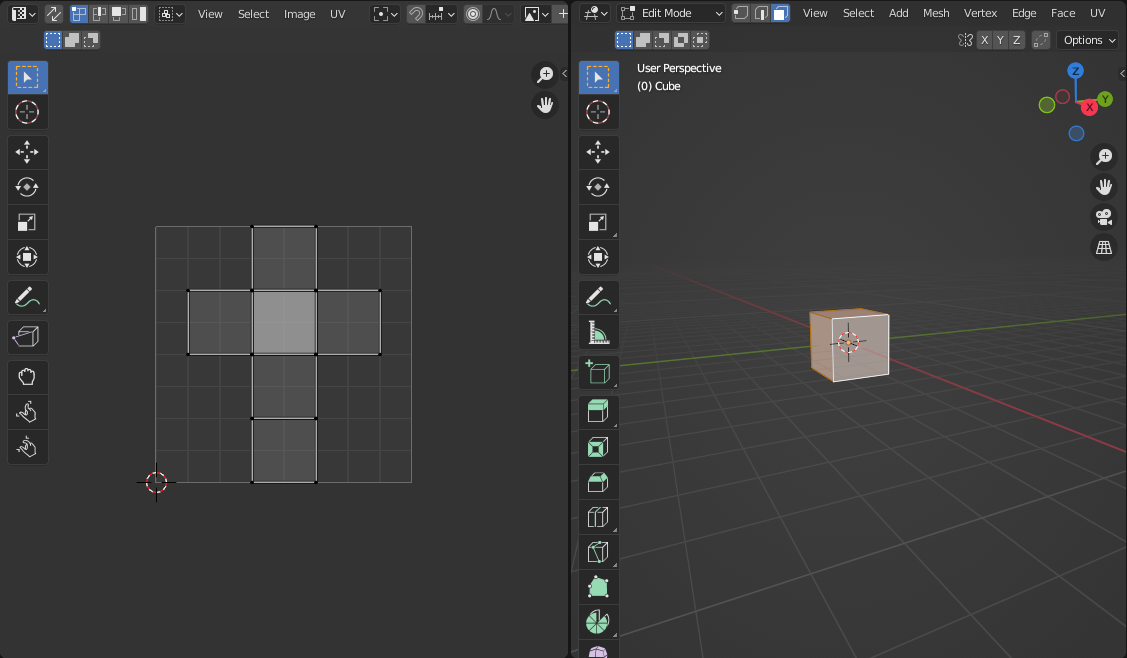Viewport: 1127px width, 658px height.
Task: Expand the Options dropdown
Action: [1089, 40]
